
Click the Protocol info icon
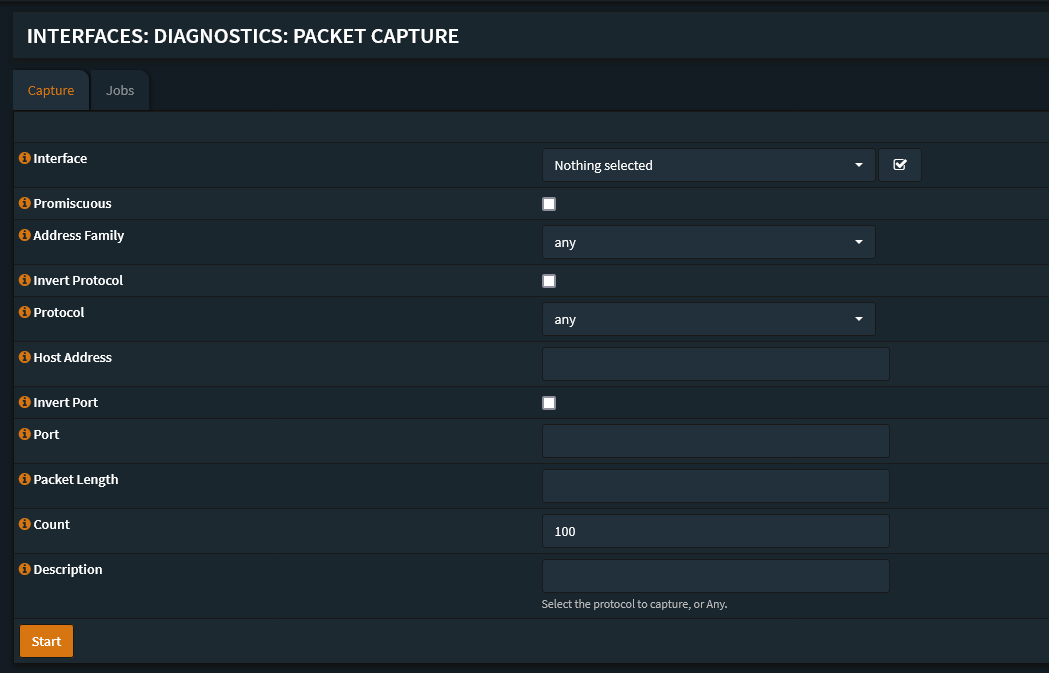point(22,312)
